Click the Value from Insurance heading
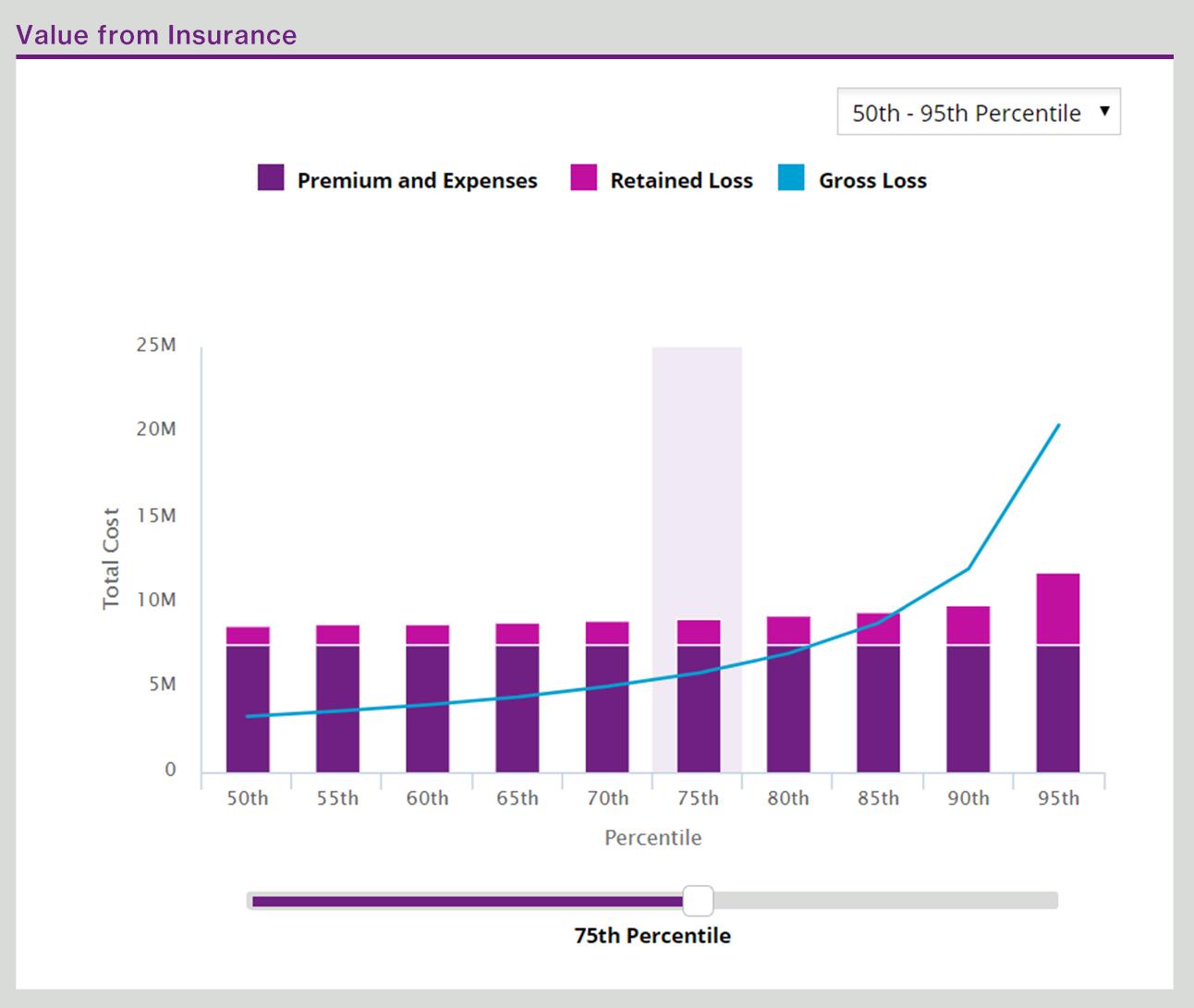 157,35
